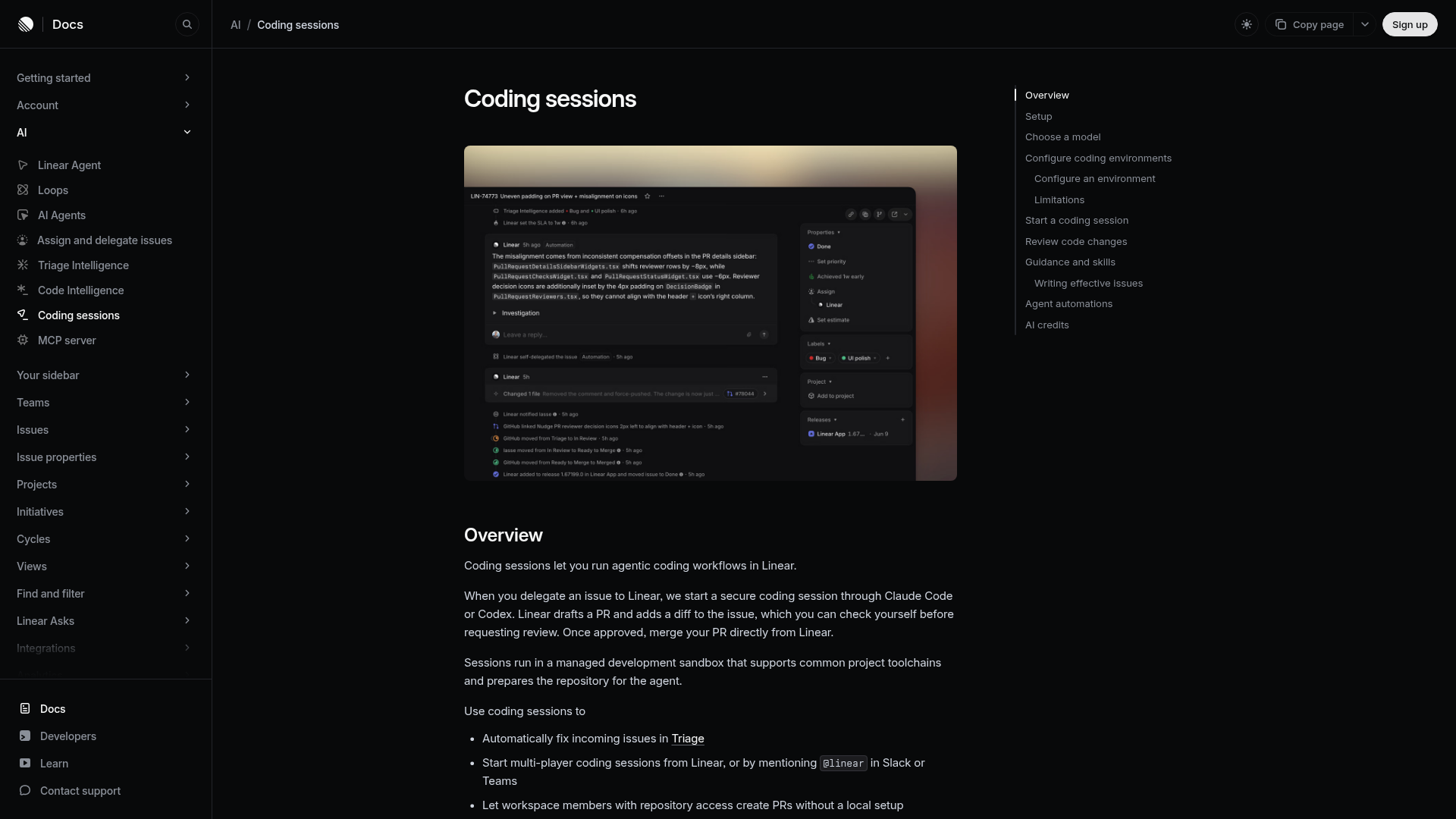This screenshot has width=1456, height=819.
Task: Click the Copy page icon
Action: (1281, 24)
